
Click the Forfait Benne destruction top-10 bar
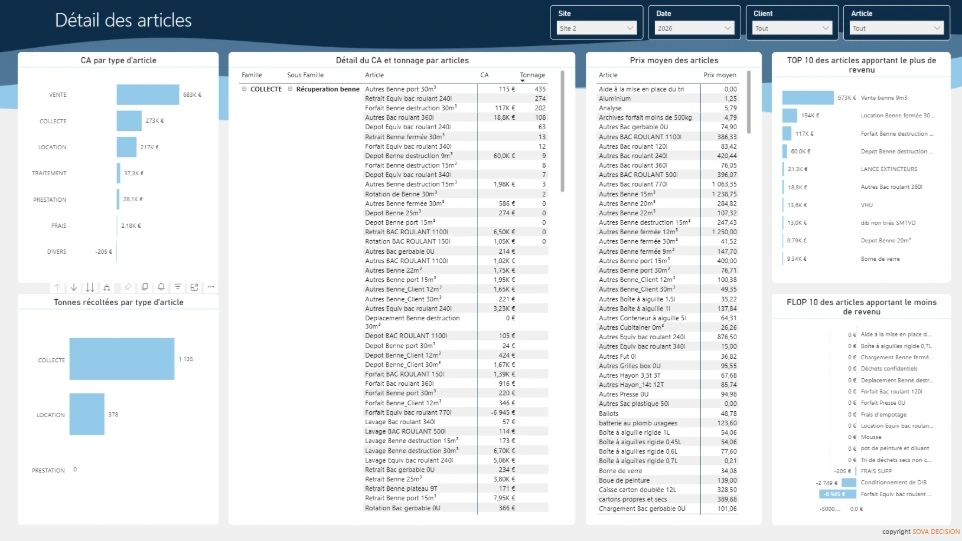coord(787,133)
